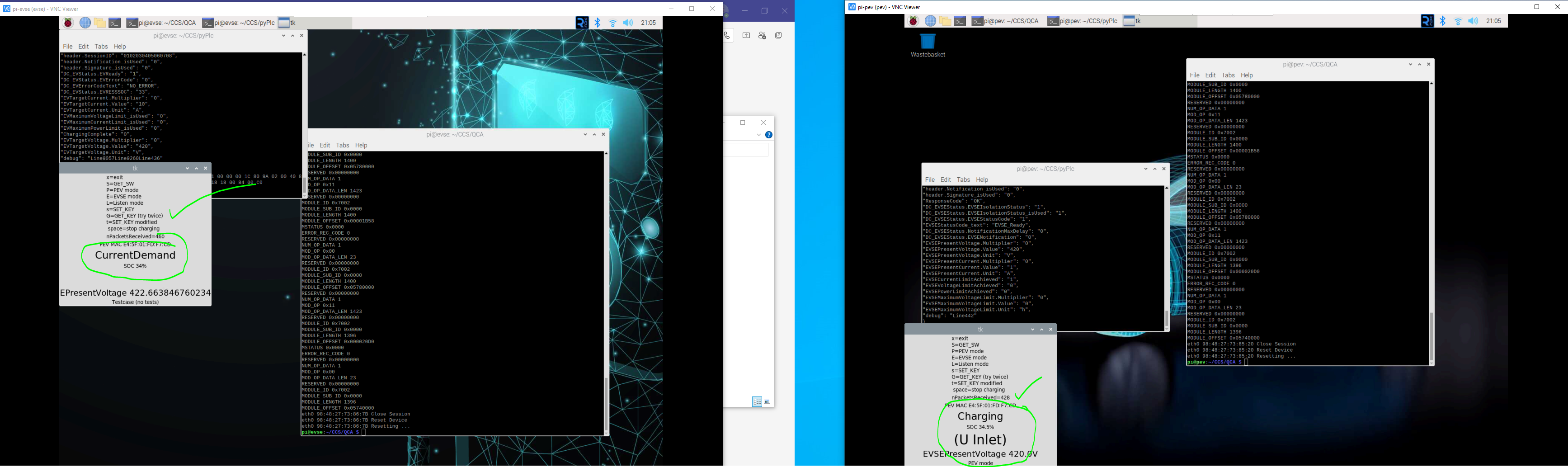Viewport: 1568px width, 467px height.
Task: Select Wastebasket icon on pev desktop
Action: [x=928, y=42]
